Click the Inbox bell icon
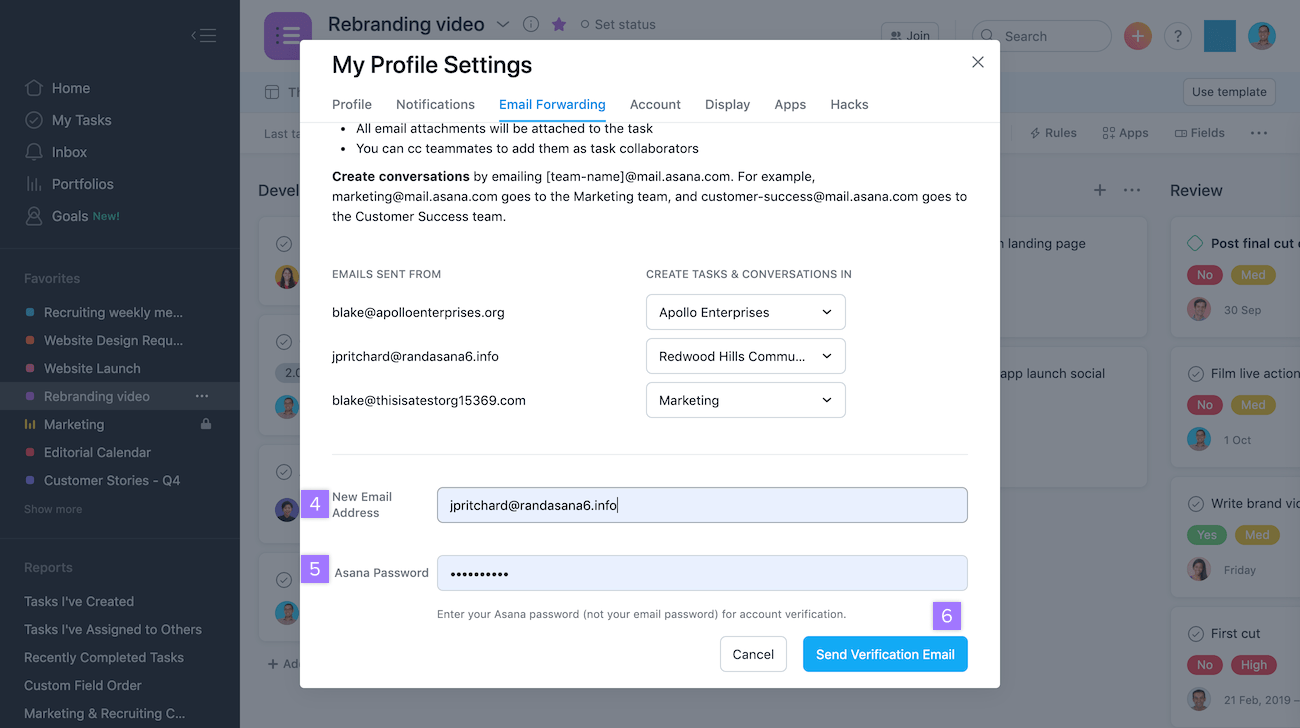1300x728 pixels. coord(34,152)
